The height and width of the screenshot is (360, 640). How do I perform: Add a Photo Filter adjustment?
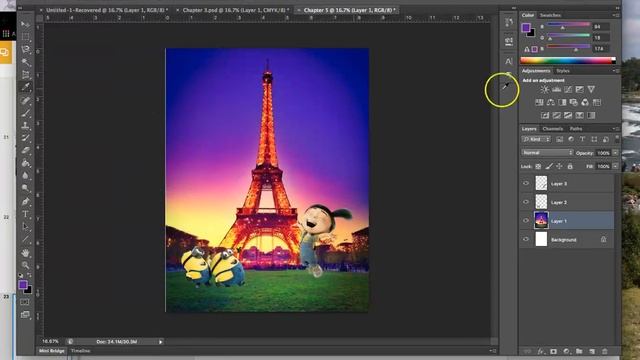(x=573, y=102)
